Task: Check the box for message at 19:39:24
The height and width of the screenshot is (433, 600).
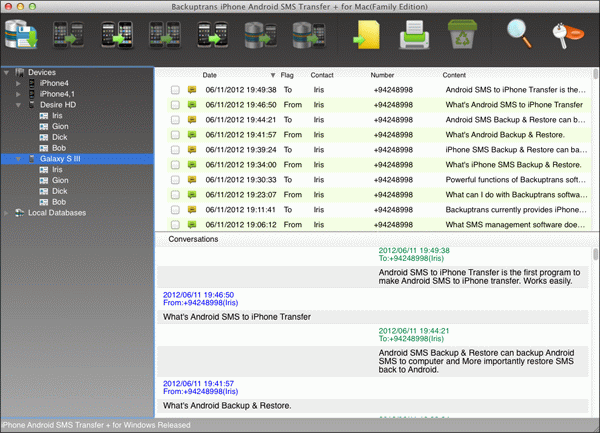Action: click(175, 150)
